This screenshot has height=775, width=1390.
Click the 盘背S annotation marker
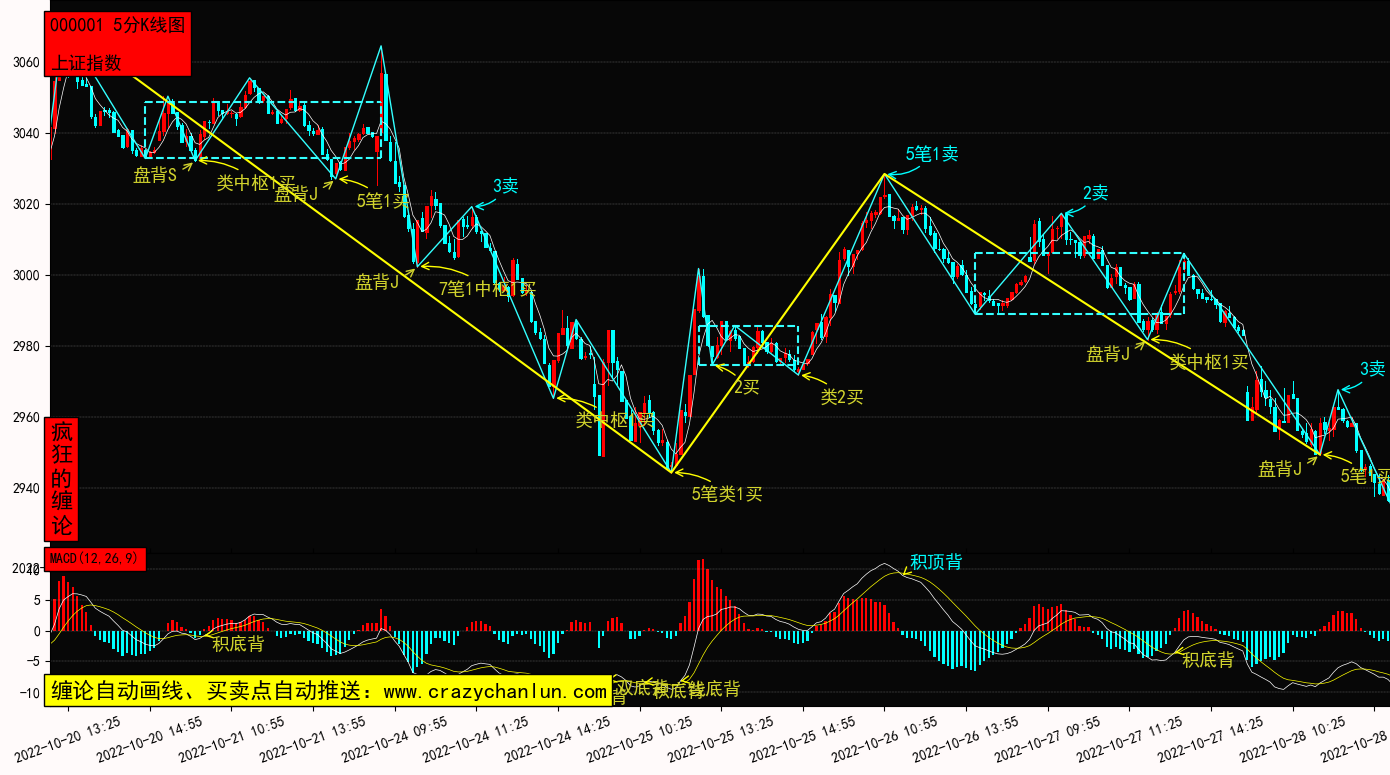[x=155, y=176]
